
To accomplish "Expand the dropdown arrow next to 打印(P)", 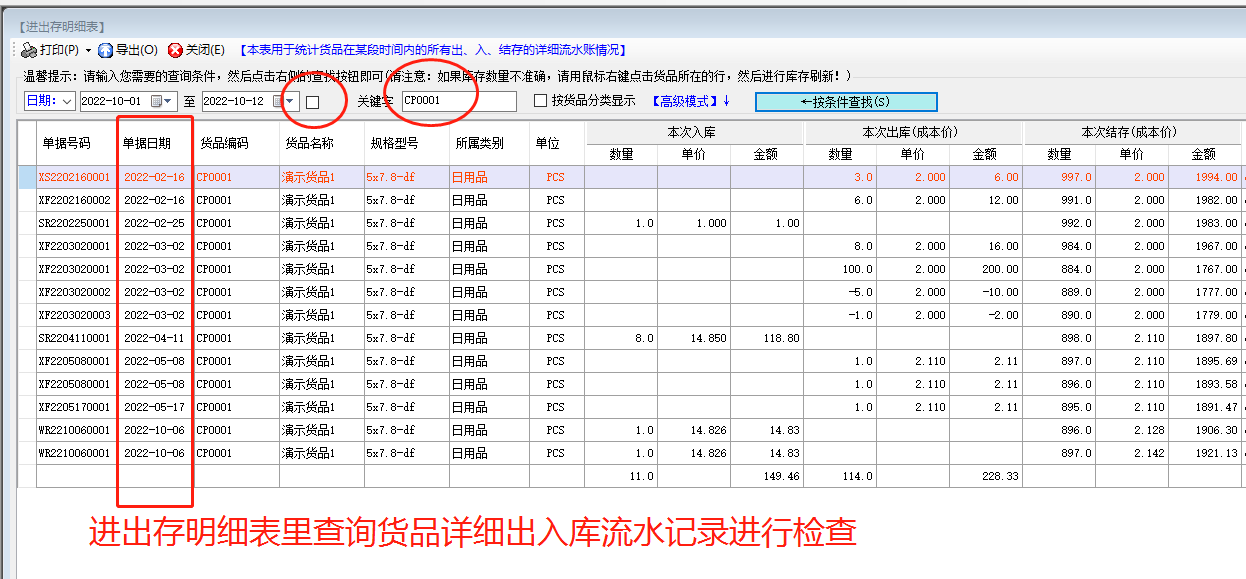I will coord(86,50).
